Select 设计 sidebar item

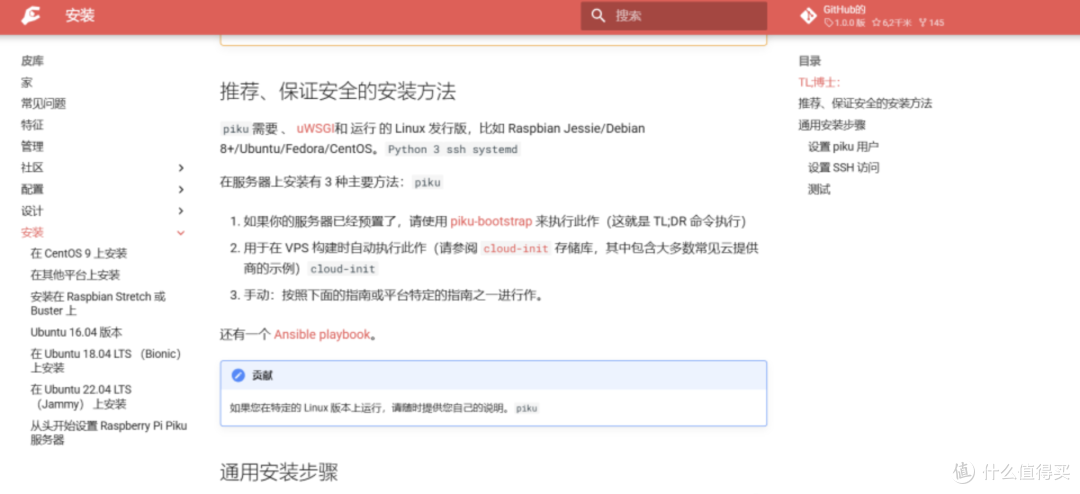click(x=32, y=211)
